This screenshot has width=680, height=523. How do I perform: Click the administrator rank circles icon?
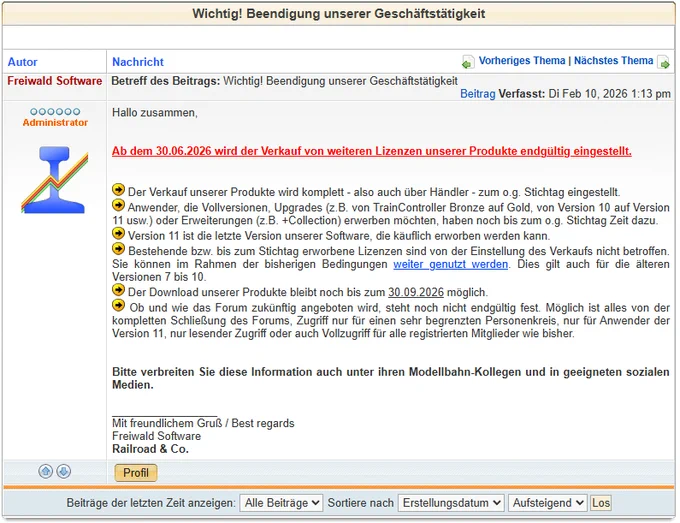pos(55,111)
